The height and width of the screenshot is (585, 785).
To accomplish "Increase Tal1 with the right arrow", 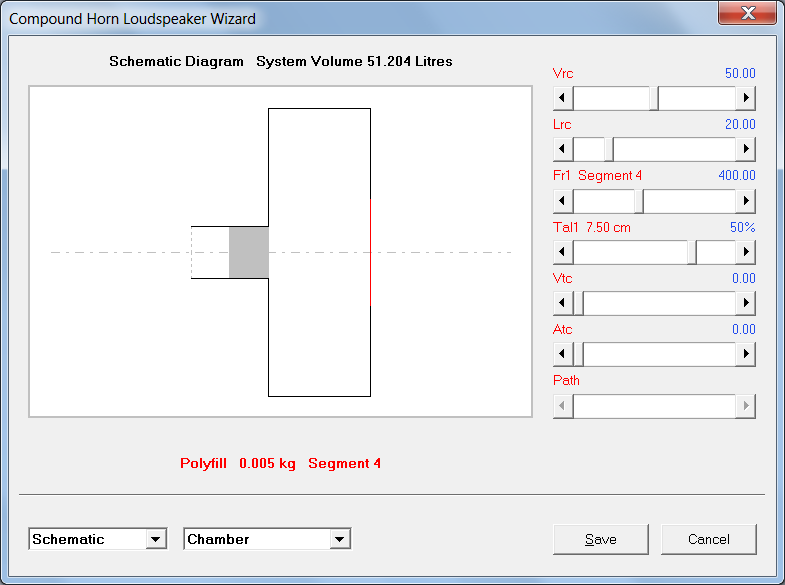I will pyautogui.click(x=745, y=252).
